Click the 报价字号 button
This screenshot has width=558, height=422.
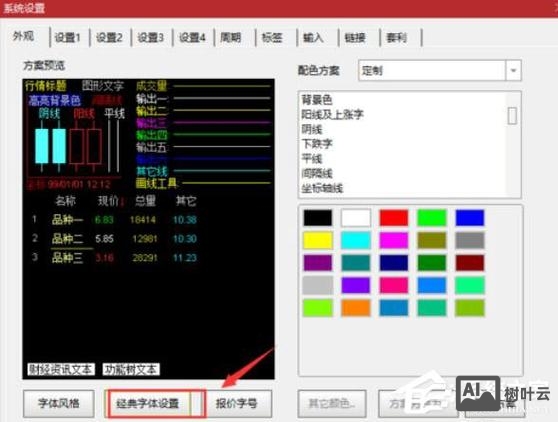[236, 403]
